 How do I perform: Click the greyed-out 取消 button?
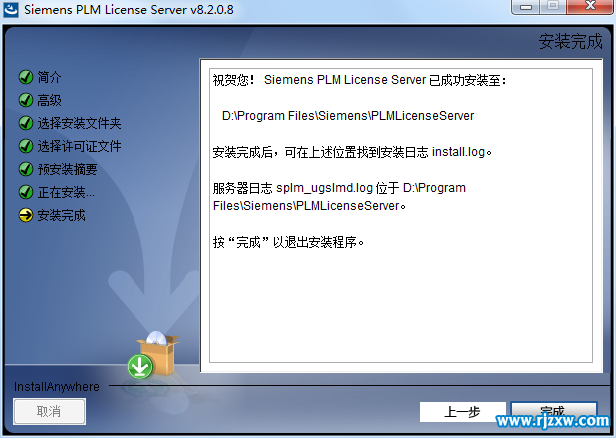(x=49, y=411)
